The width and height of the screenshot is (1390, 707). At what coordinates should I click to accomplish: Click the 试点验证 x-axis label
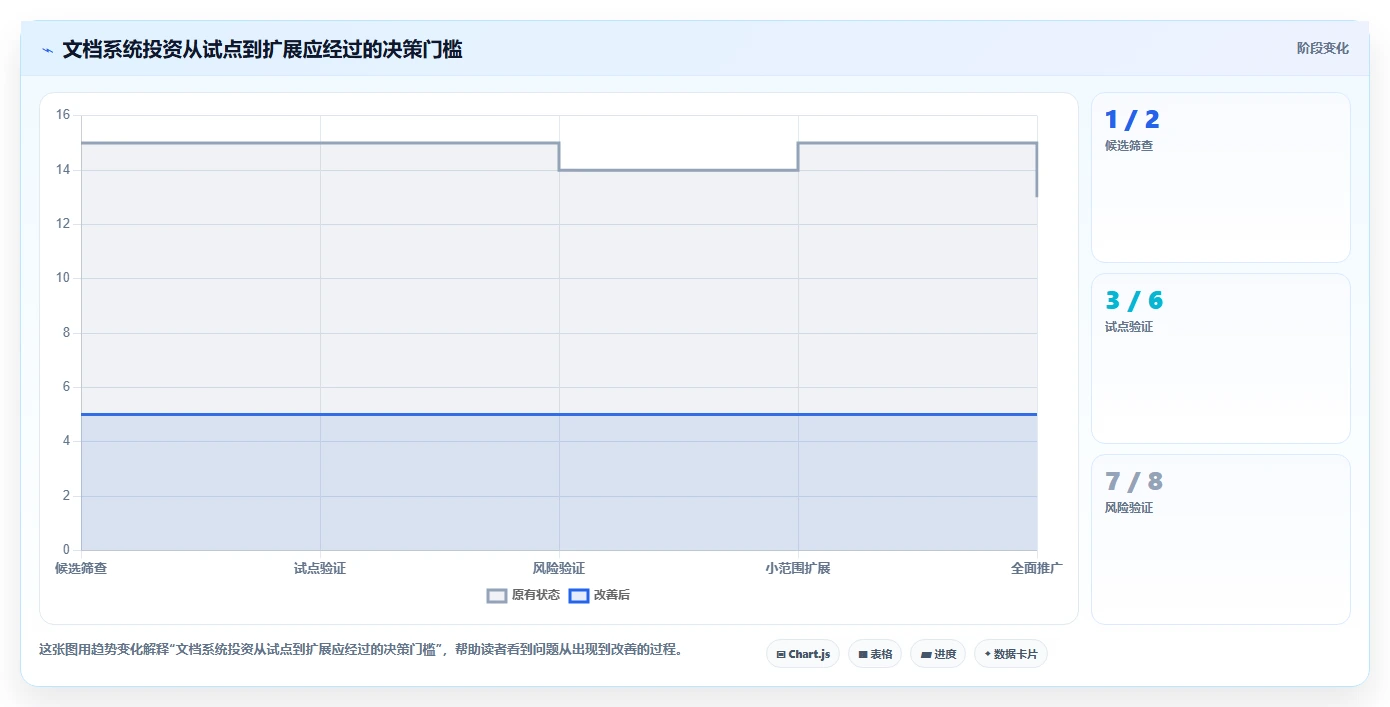click(320, 568)
